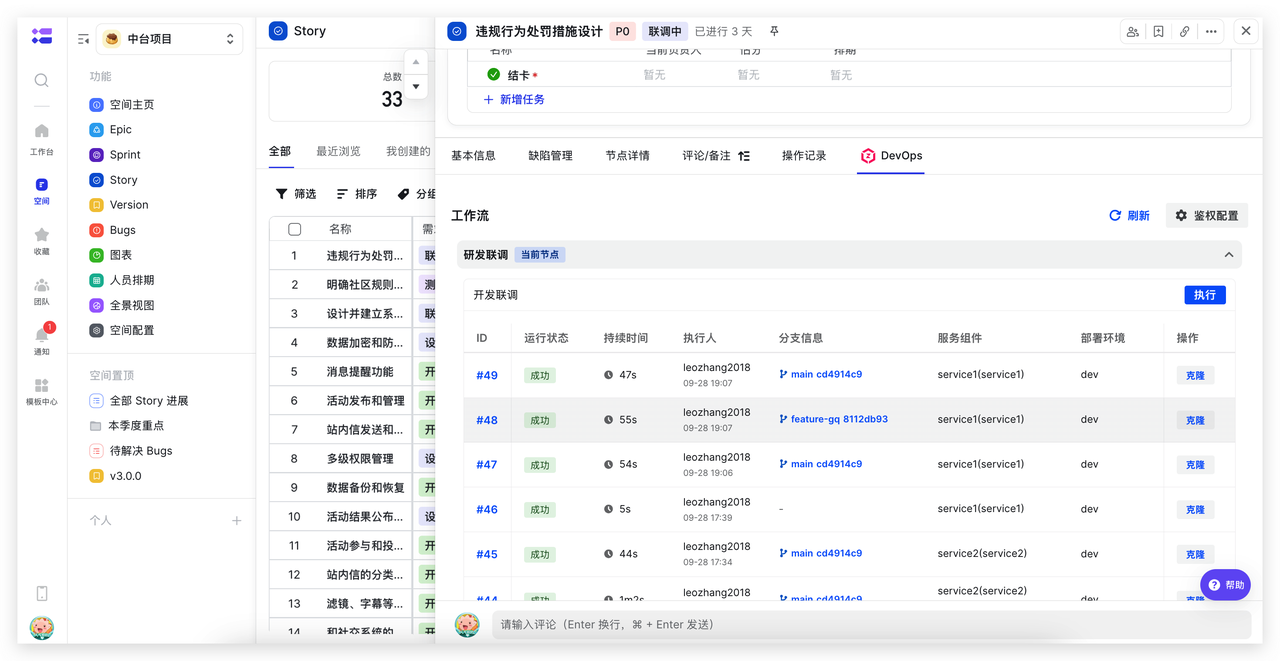Toggle the select-all checkbox in table header
The image size is (1280, 661).
click(294, 229)
